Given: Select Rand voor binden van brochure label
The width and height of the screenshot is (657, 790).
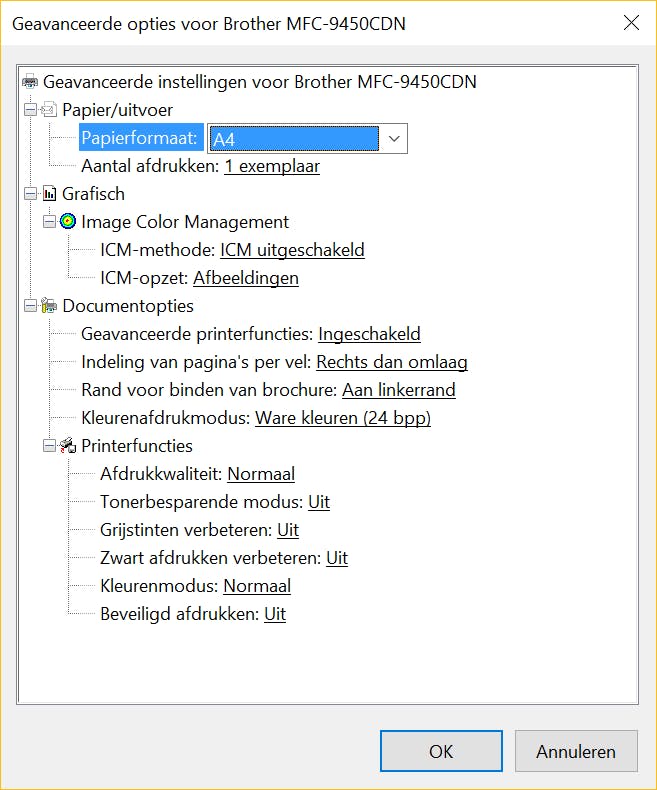Looking at the screenshot, I should pyautogui.click(x=209, y=390).
